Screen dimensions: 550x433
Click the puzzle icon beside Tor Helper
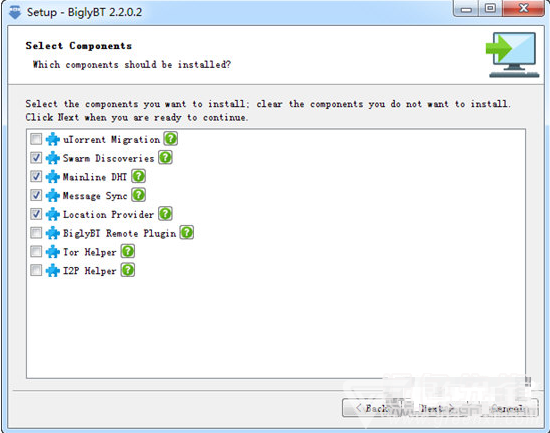click(x=53, y=252)
